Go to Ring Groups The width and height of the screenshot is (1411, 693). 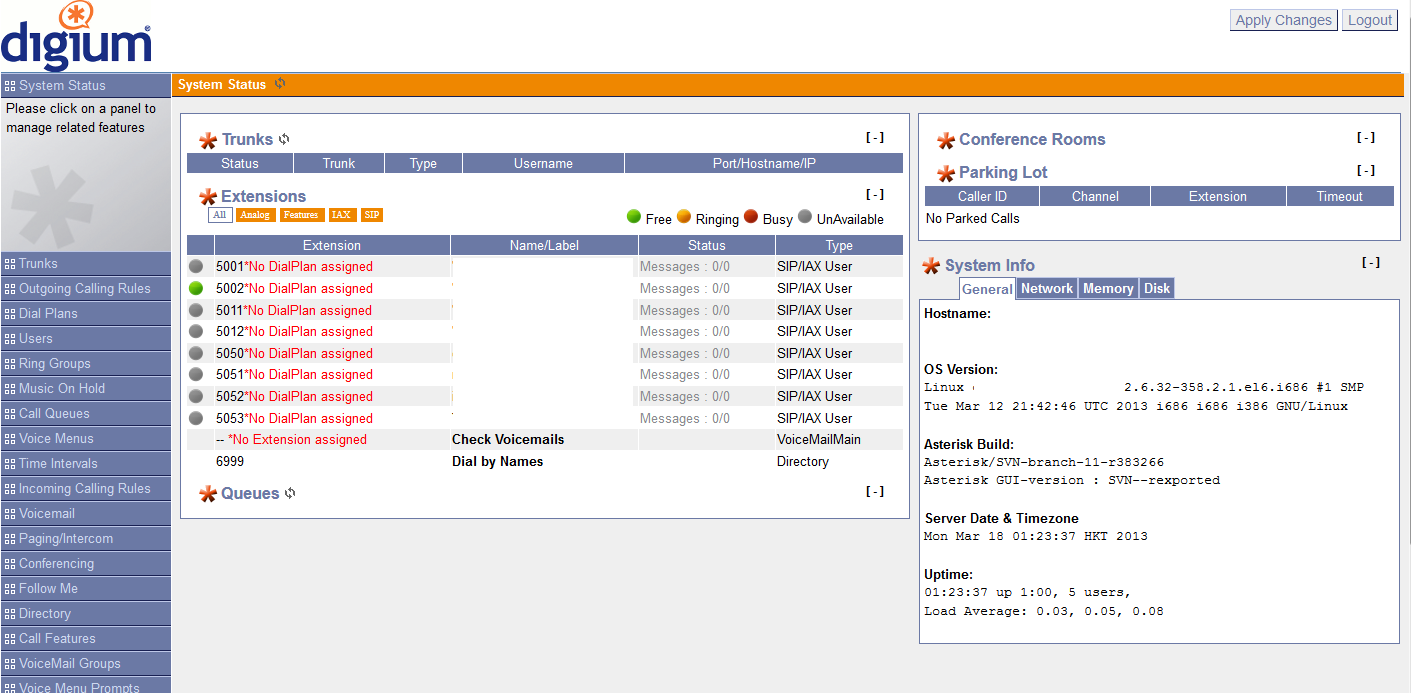point(85,364)
